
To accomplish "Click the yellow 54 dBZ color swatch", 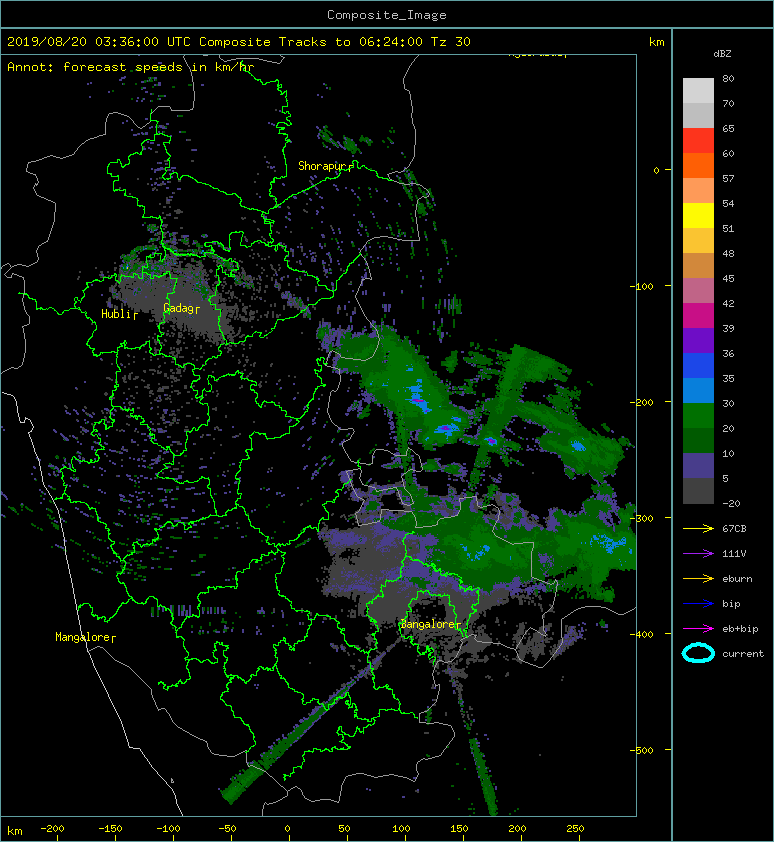I will [698, 215].
